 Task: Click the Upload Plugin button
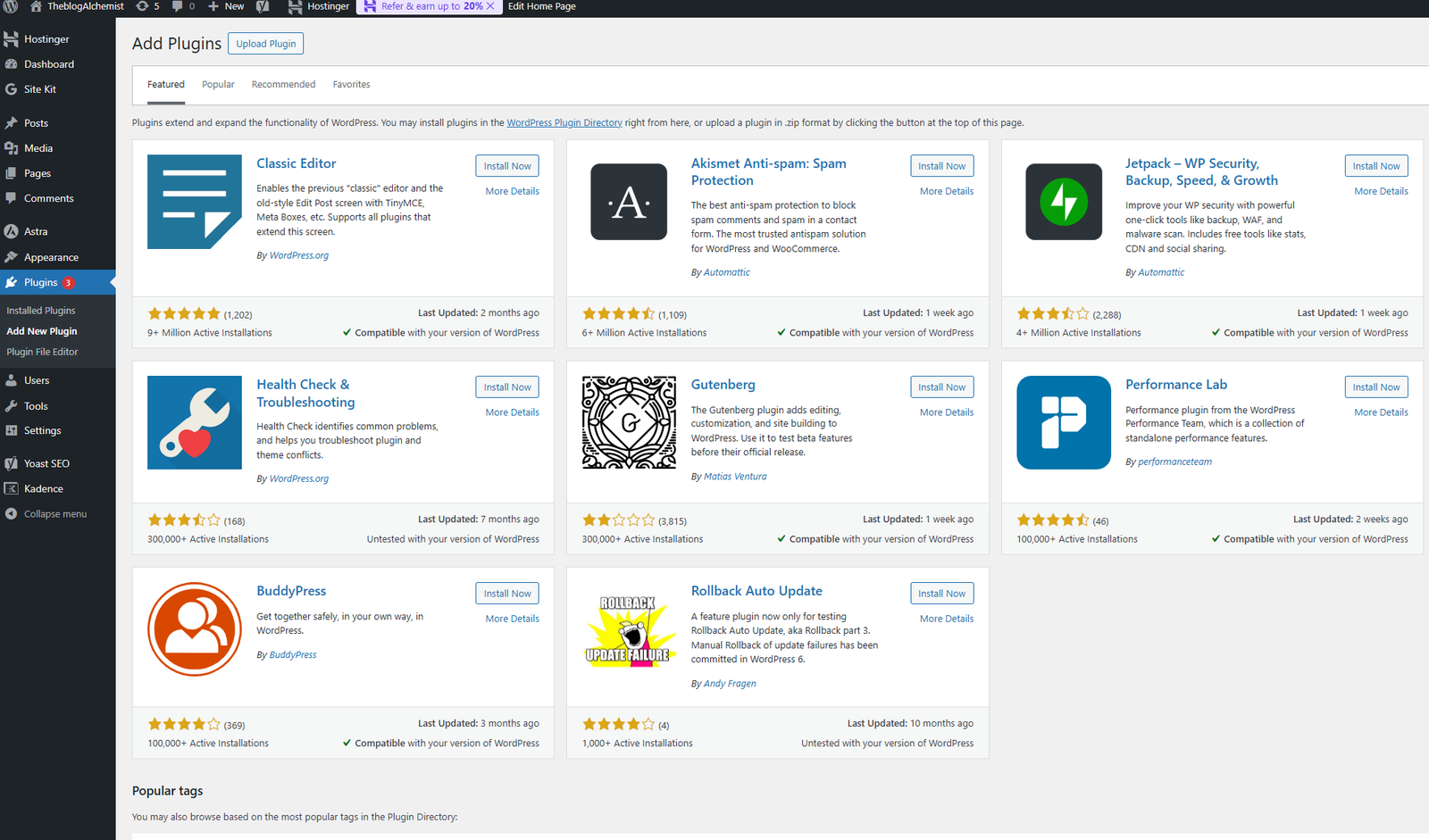pos(266,44)
